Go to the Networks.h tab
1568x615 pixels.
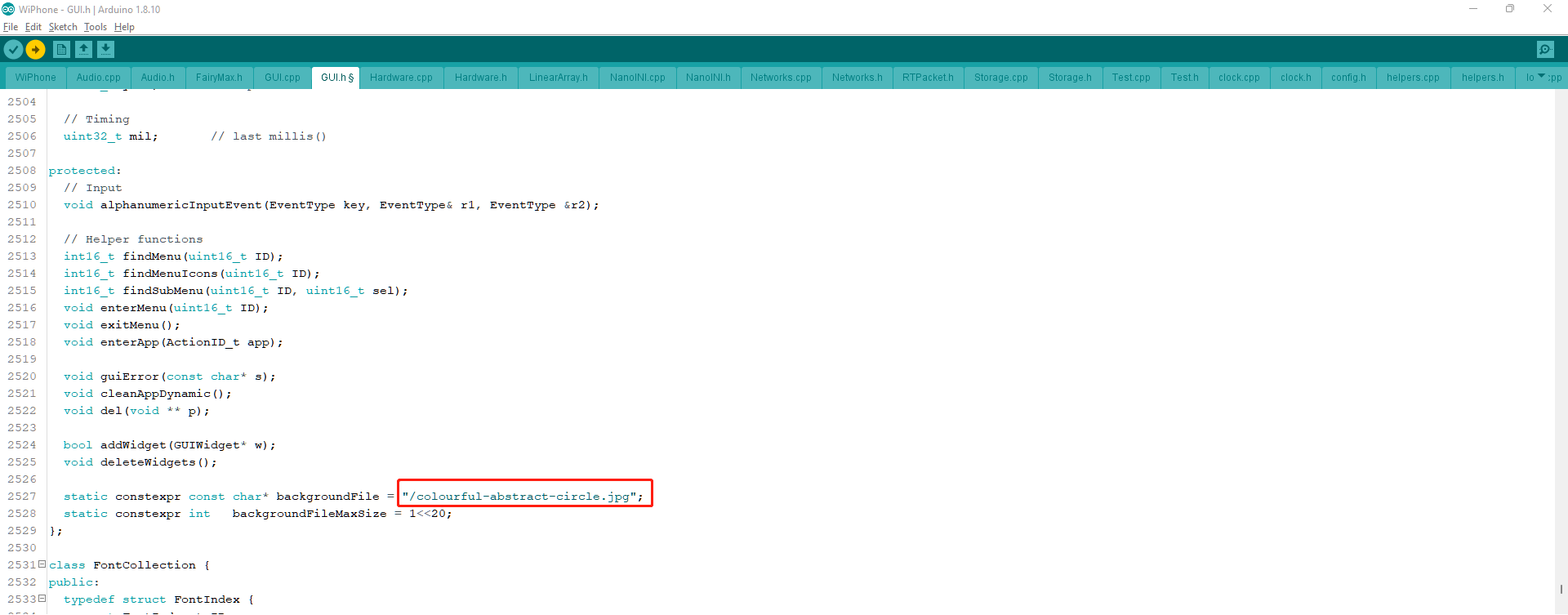tap(857, 78)
